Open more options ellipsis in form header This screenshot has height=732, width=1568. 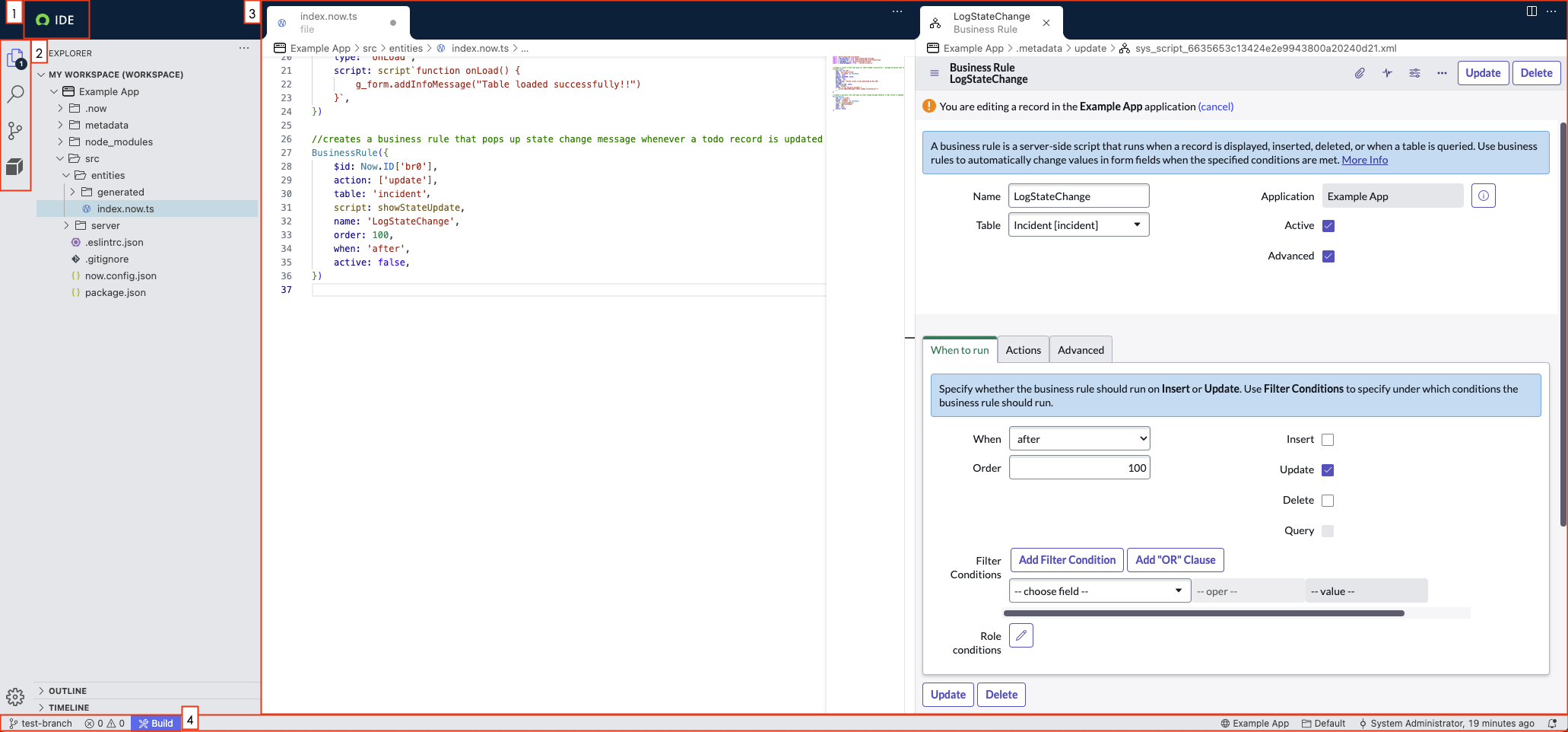click(1442, 73)
